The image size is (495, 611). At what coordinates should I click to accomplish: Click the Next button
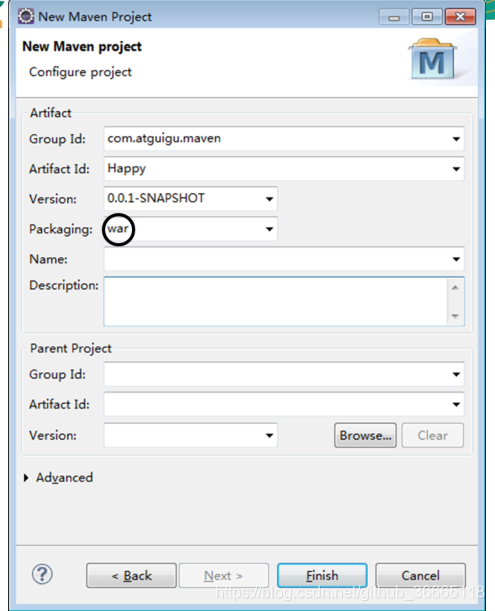[224, 575]
